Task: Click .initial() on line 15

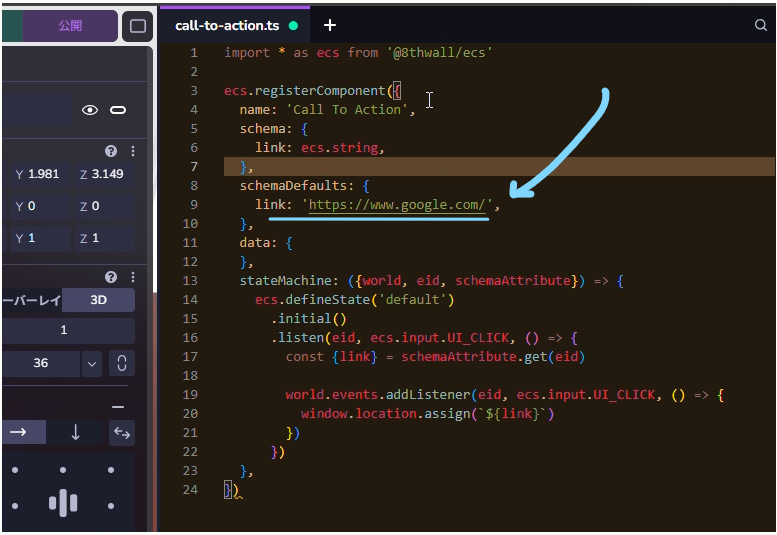Action: coord(308,319)
